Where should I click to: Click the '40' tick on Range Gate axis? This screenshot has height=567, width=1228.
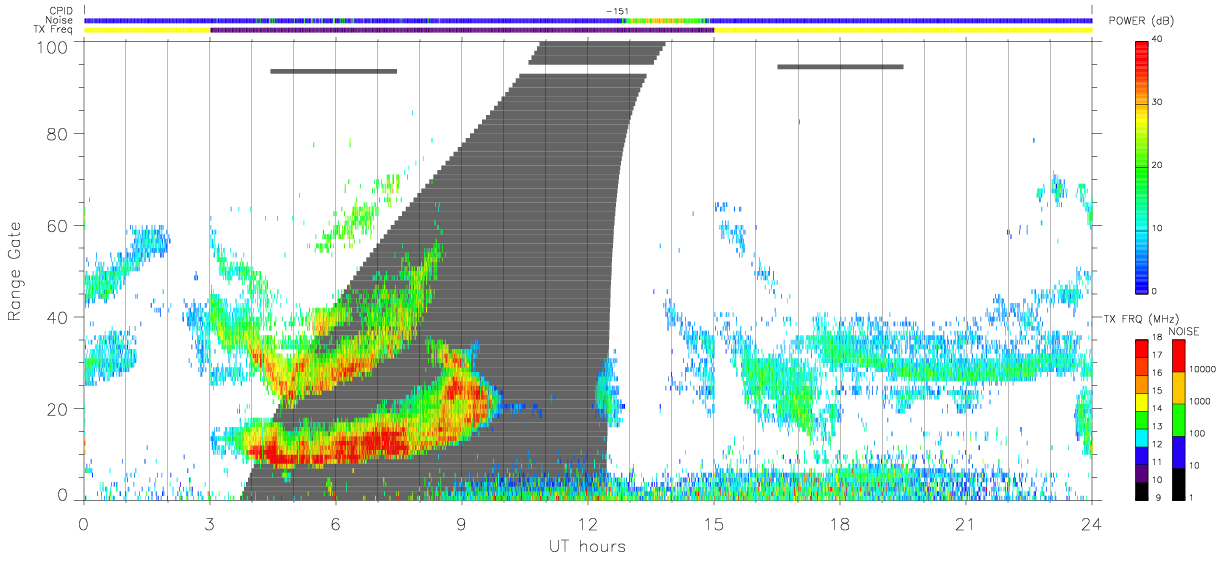pos(58,317)
